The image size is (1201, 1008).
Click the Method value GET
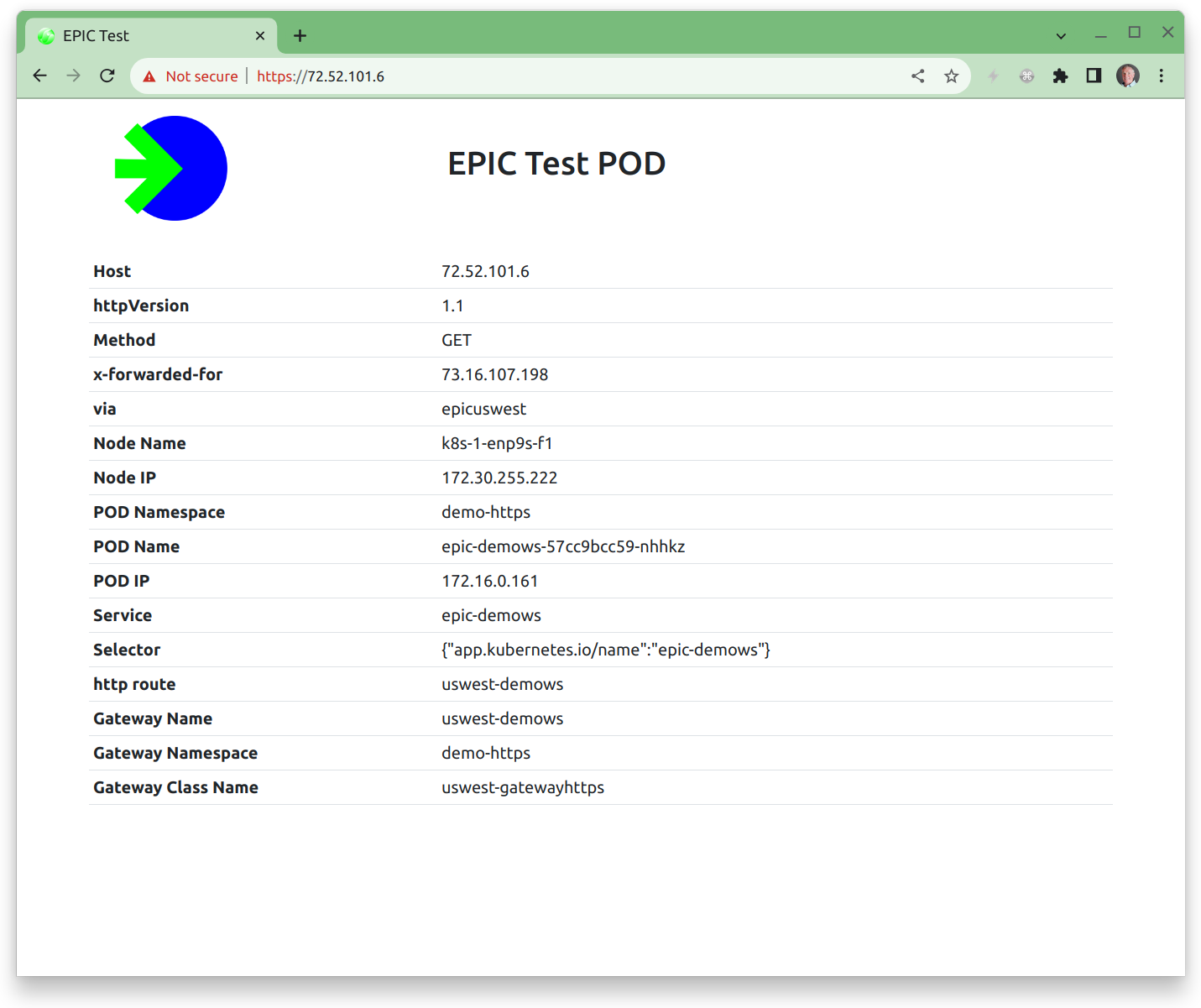click(457, 340)
